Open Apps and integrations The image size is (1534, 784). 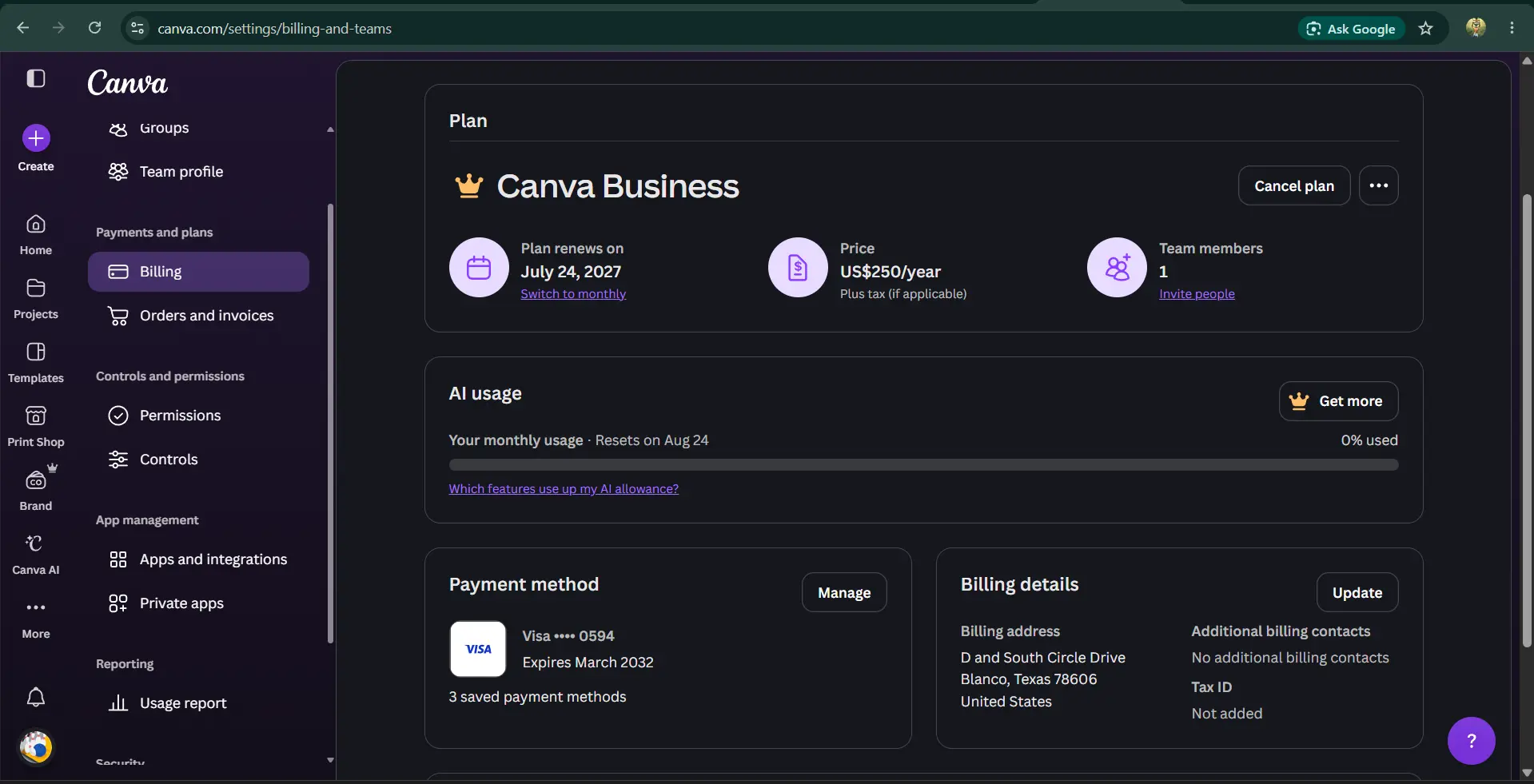[198, 559]
